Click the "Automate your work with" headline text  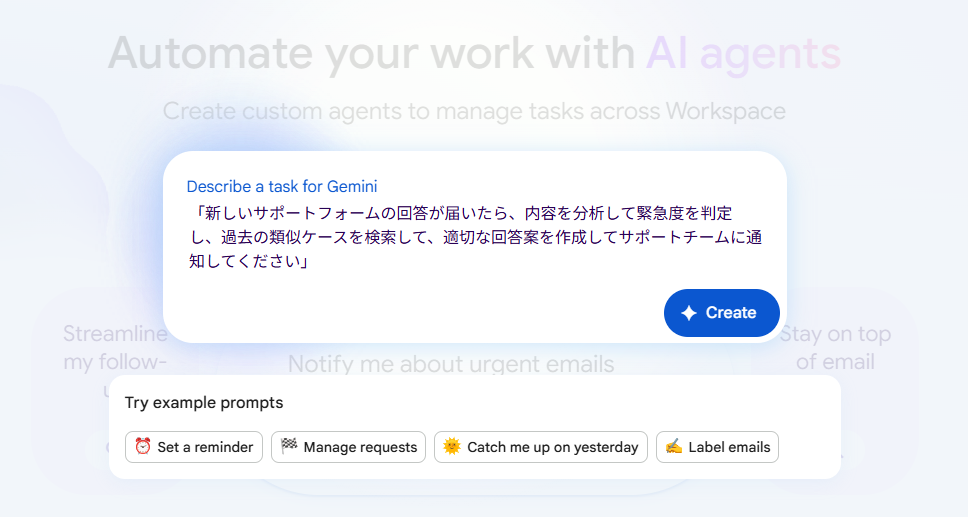pos(371,52)
